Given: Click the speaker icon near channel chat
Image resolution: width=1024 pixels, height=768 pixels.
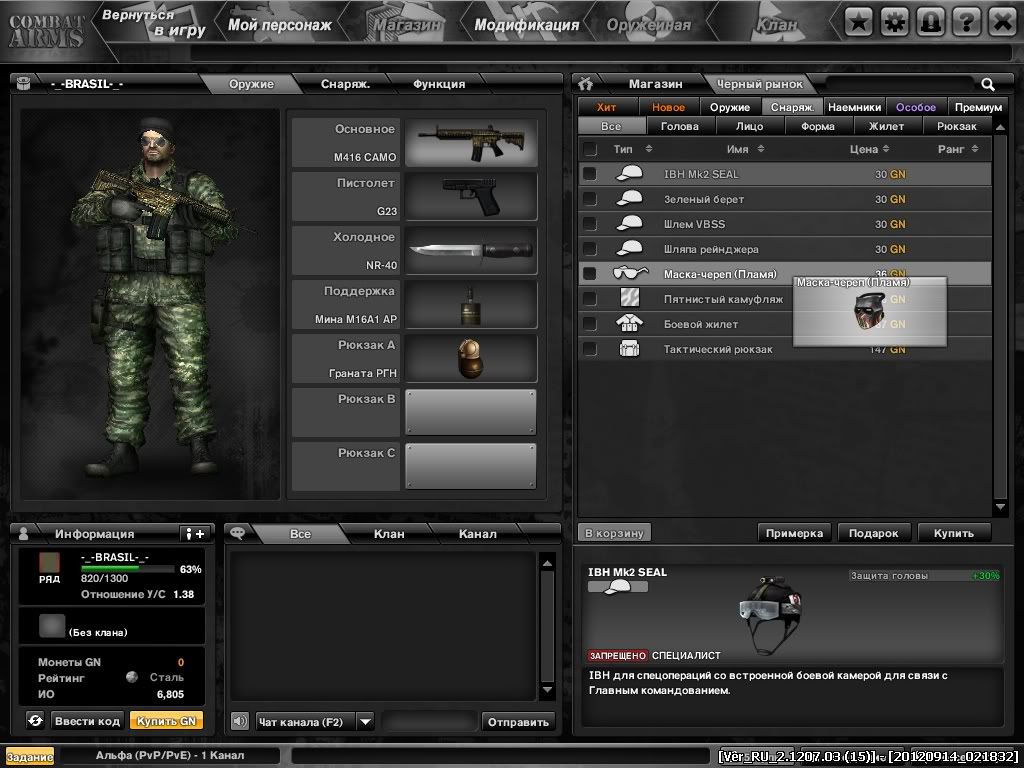Looking at the screenshot, I should click(x=240, y=721).
